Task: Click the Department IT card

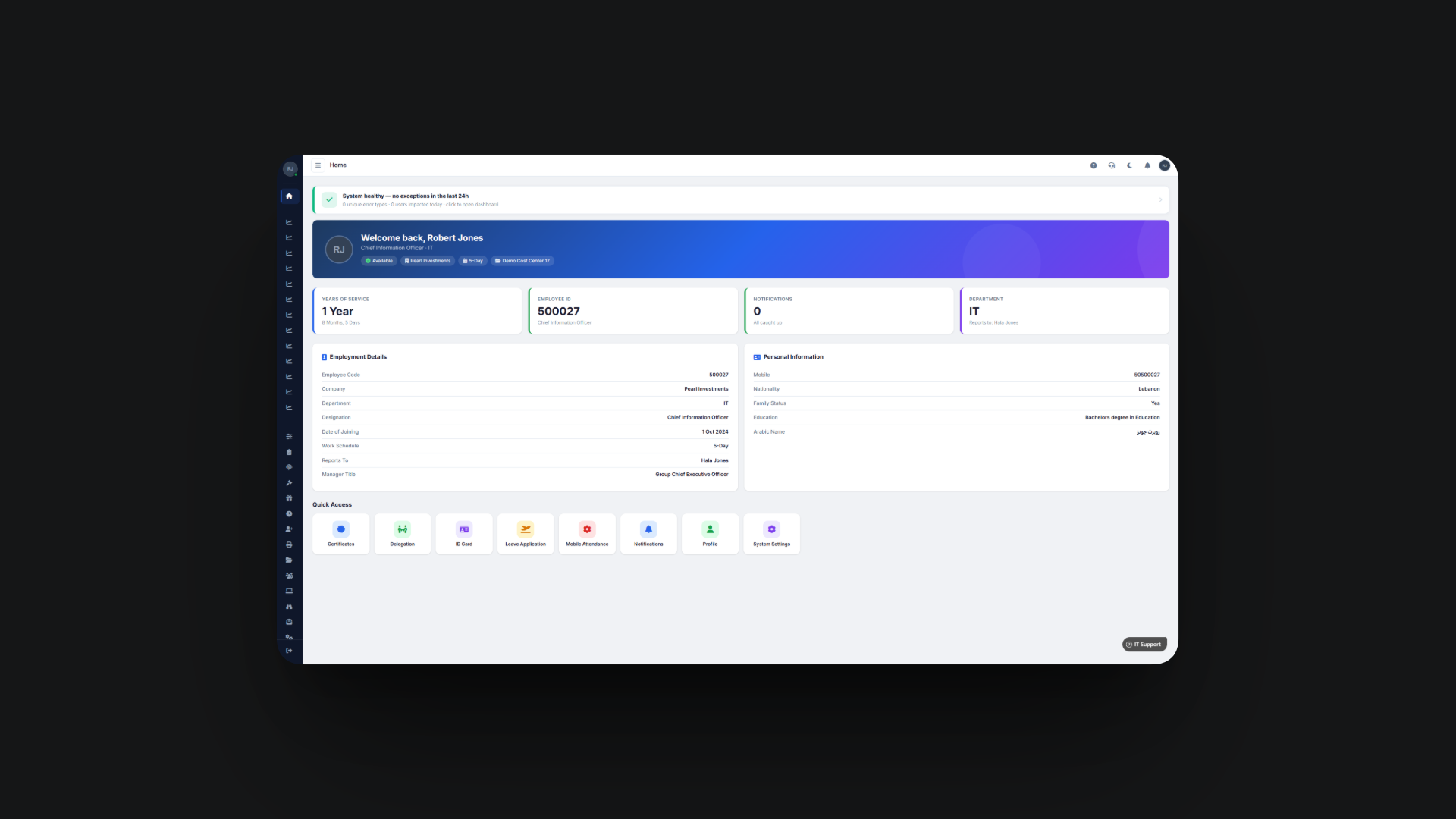Action: point(1065,311)
